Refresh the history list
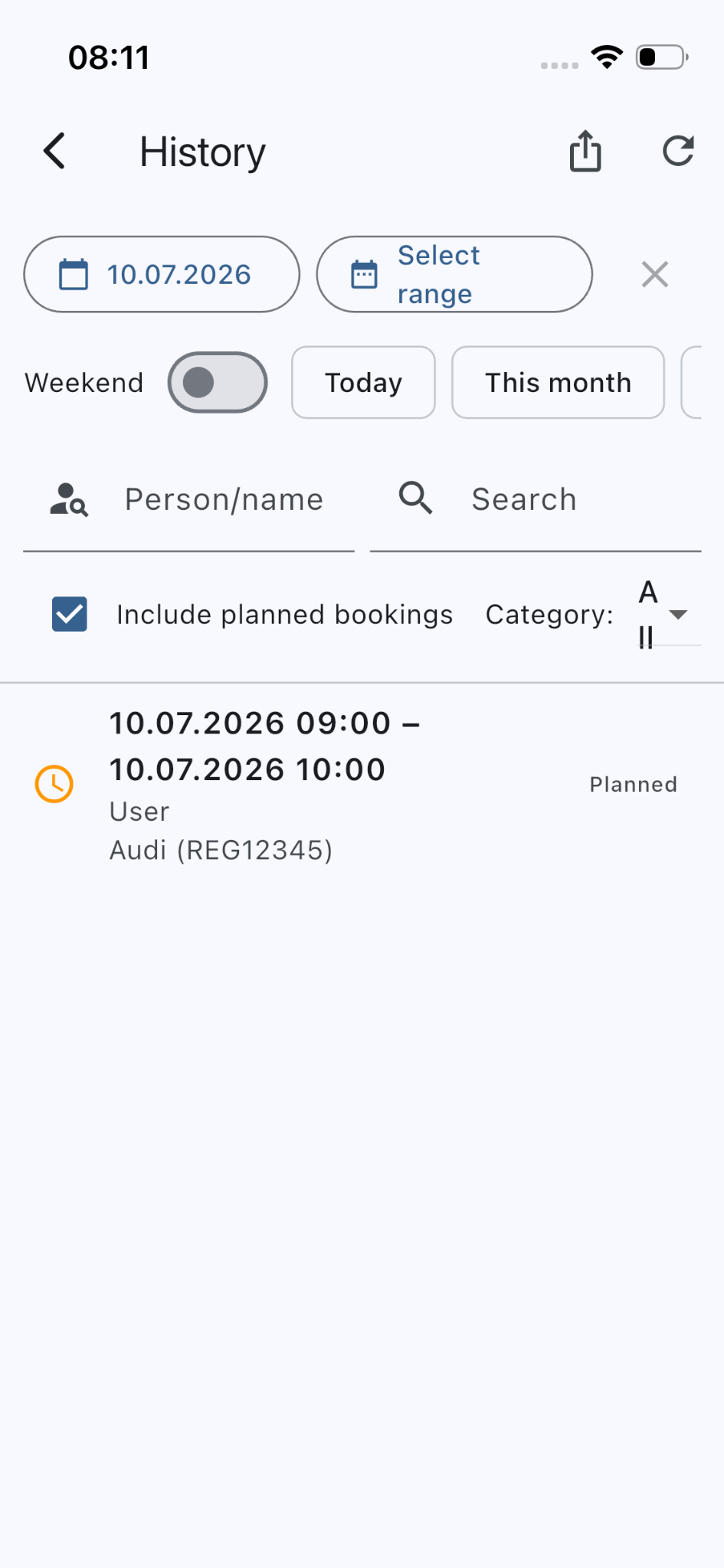The height and width of the screenshot is (1568, 724). [x=678, y=151]
